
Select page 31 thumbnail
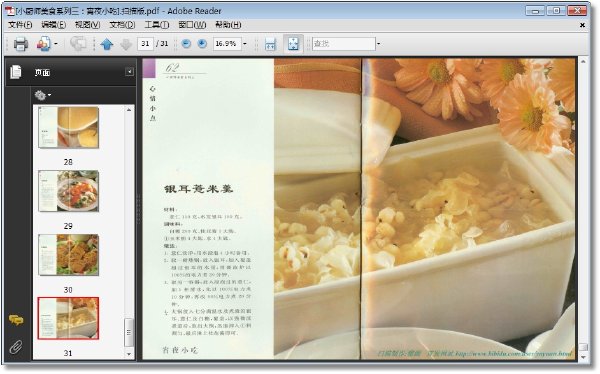68,318
